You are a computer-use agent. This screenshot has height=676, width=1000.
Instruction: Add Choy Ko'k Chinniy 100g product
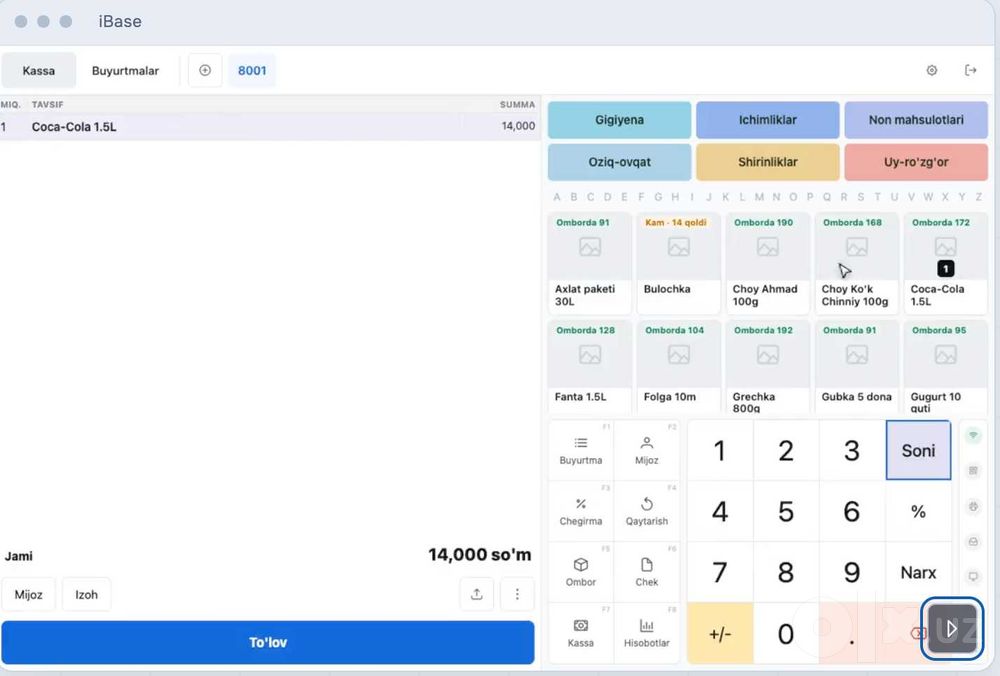[857, 263]
